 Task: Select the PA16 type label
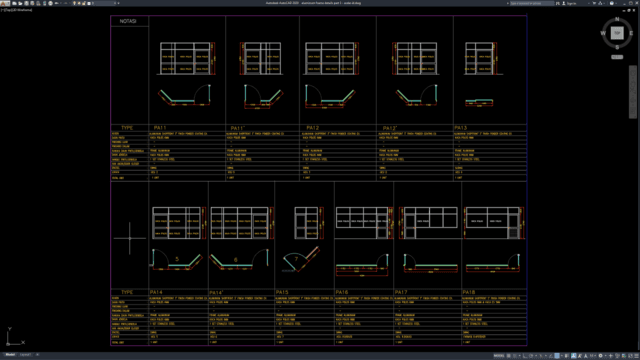pos(342,292)
